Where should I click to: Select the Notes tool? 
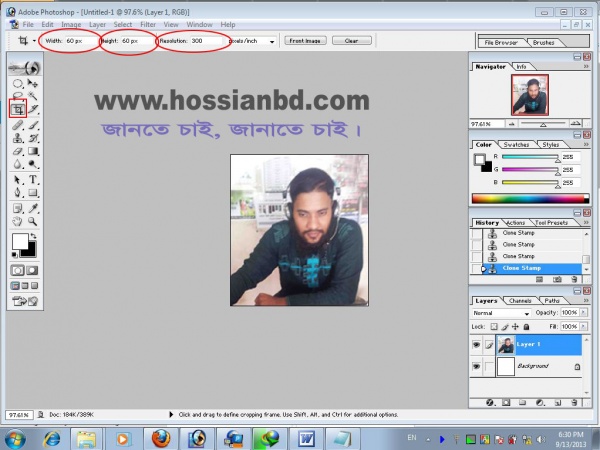click(17, 208)
